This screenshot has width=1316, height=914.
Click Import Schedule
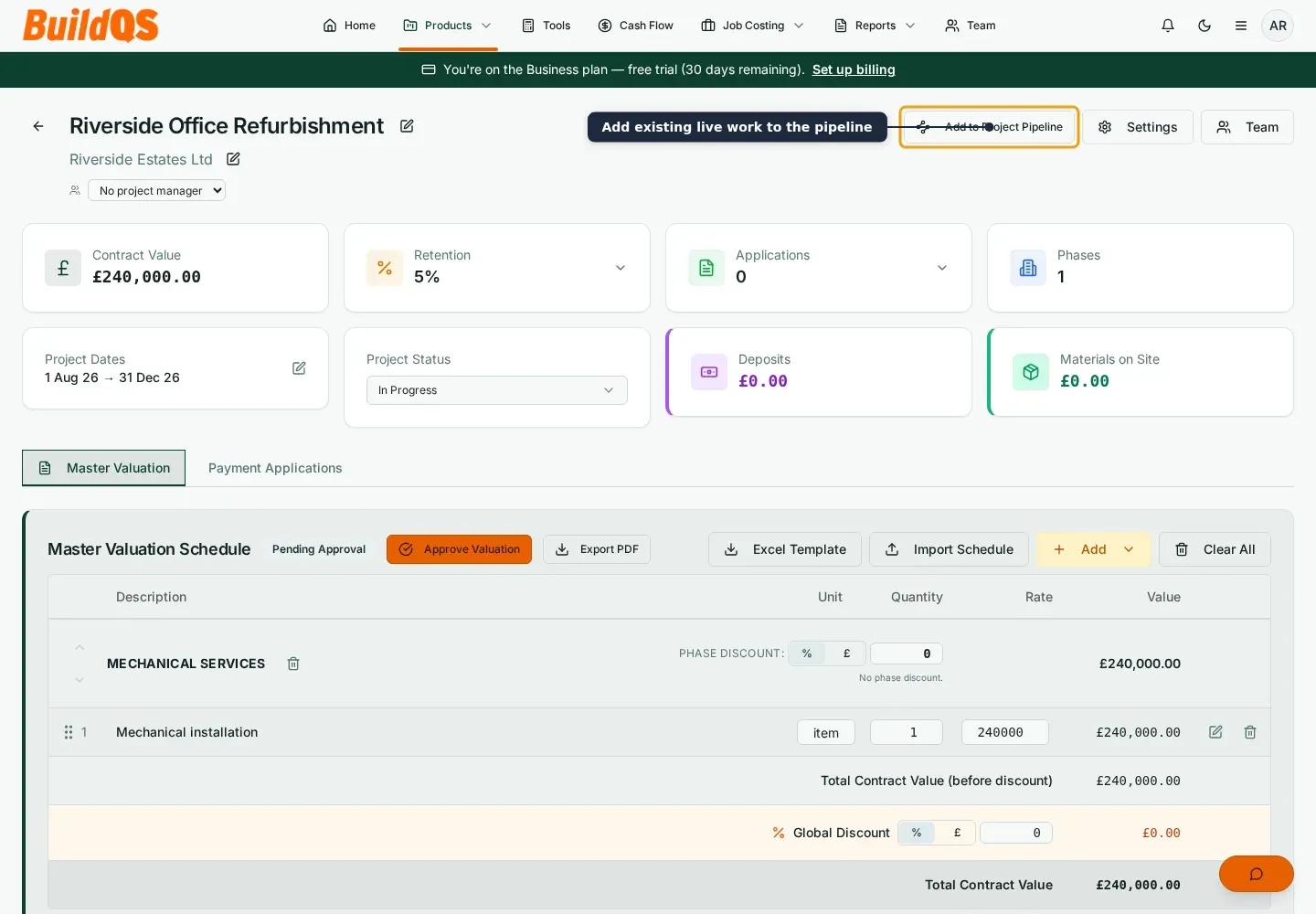coord(949,549)
